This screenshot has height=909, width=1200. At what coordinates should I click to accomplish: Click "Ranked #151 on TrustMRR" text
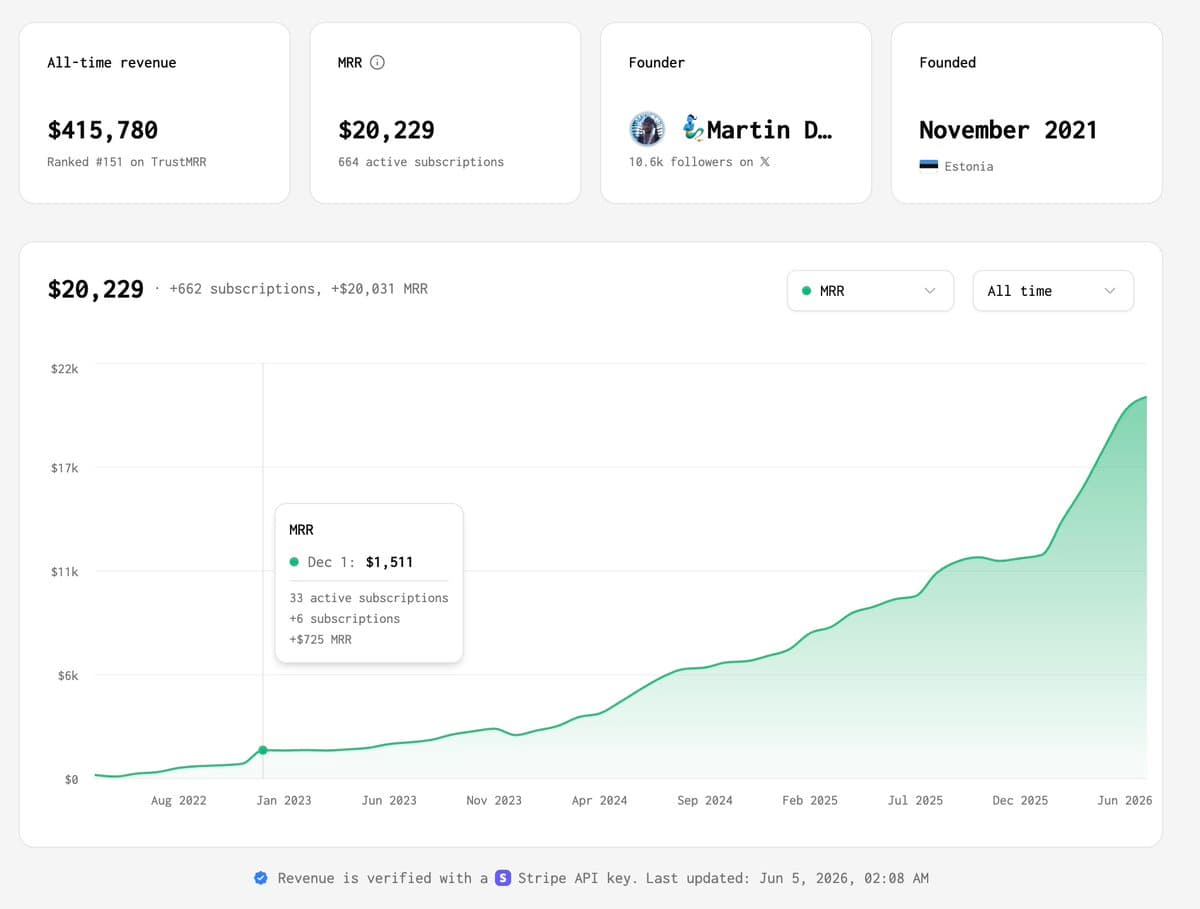(x=127, y=162)
